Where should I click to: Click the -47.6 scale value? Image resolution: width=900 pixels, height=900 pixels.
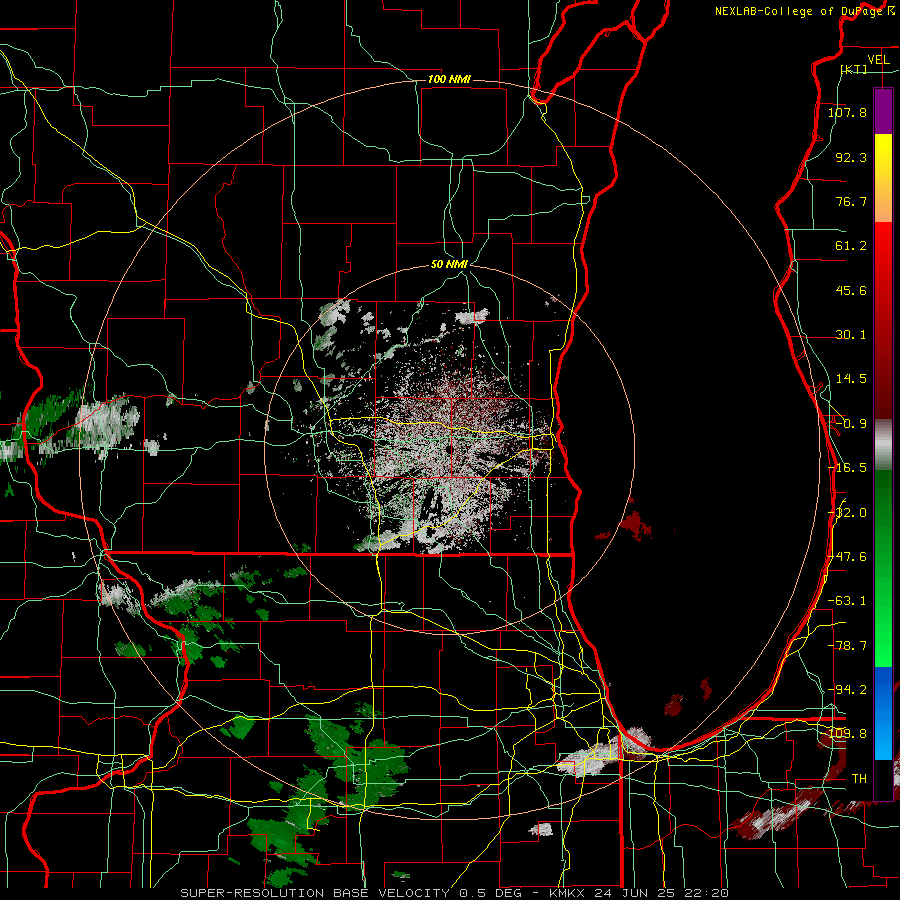[847, 557]
